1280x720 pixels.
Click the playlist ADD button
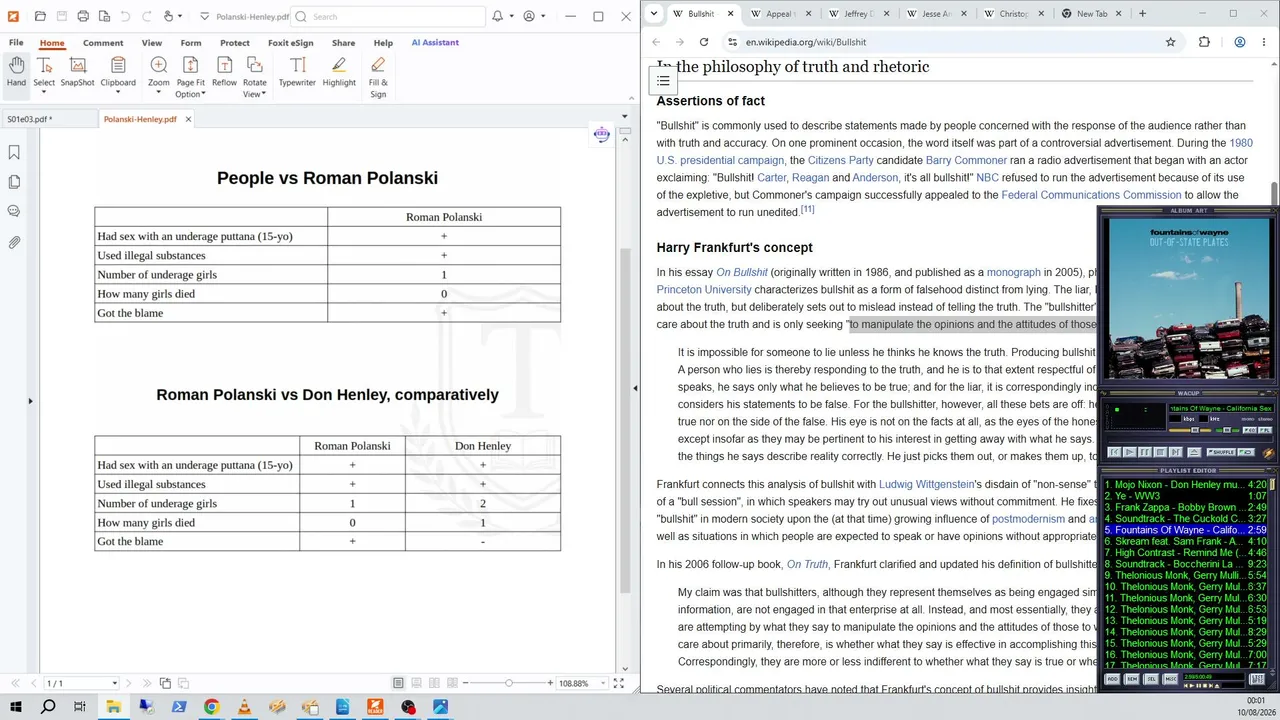[1112, 679]
